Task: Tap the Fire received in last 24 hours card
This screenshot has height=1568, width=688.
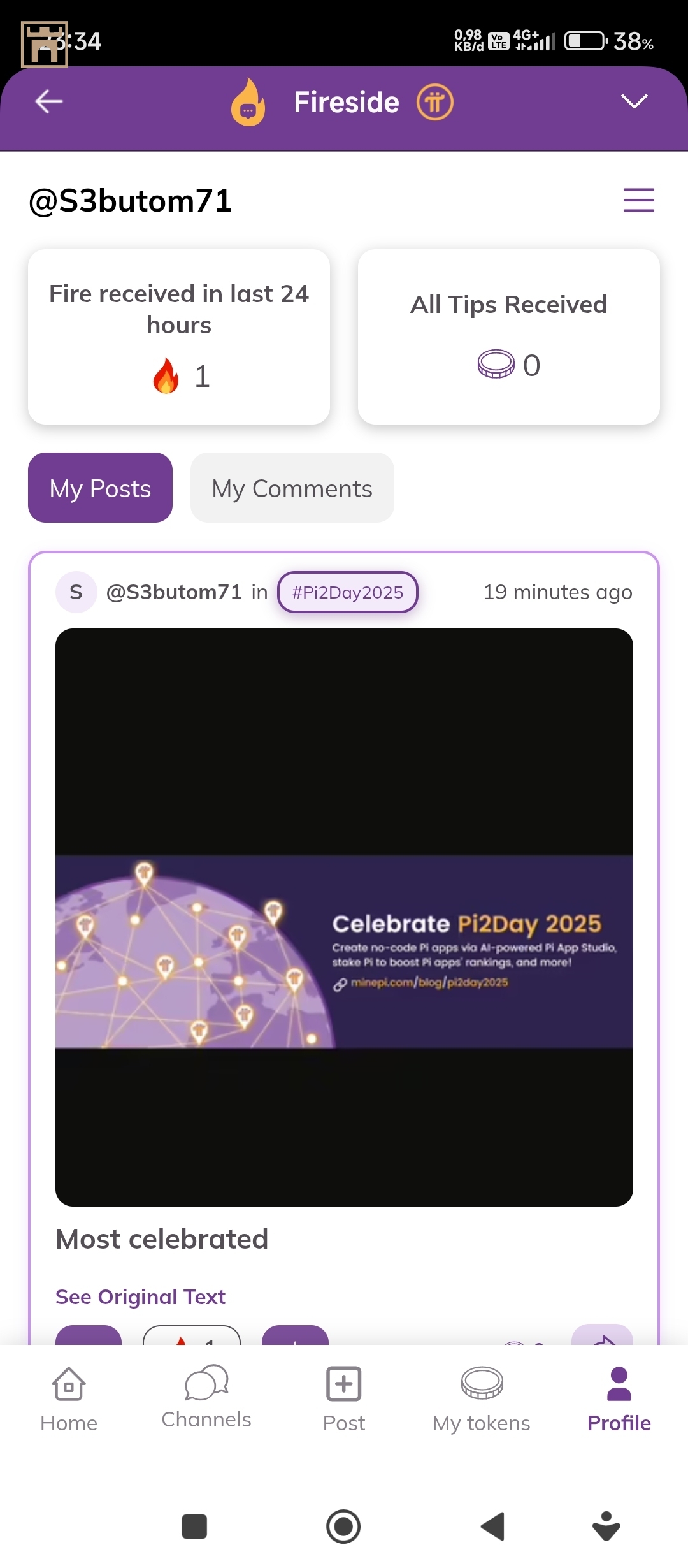Action: pos(179,337)
